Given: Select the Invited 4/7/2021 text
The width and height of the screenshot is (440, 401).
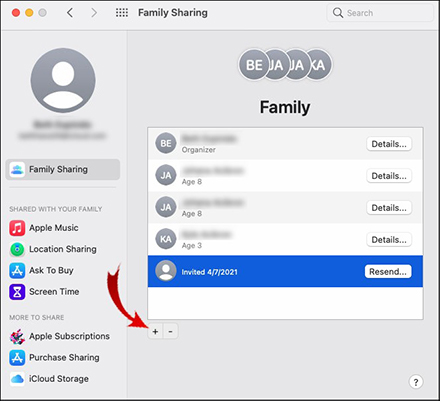Looking at the screenshot, I should coord(209,272).
